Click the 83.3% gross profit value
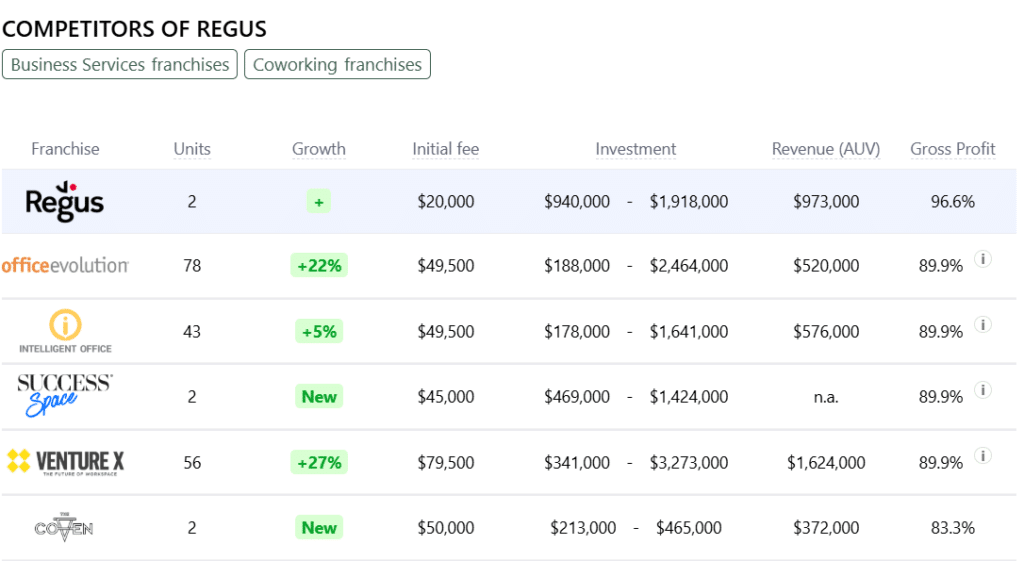 (953, 527)
